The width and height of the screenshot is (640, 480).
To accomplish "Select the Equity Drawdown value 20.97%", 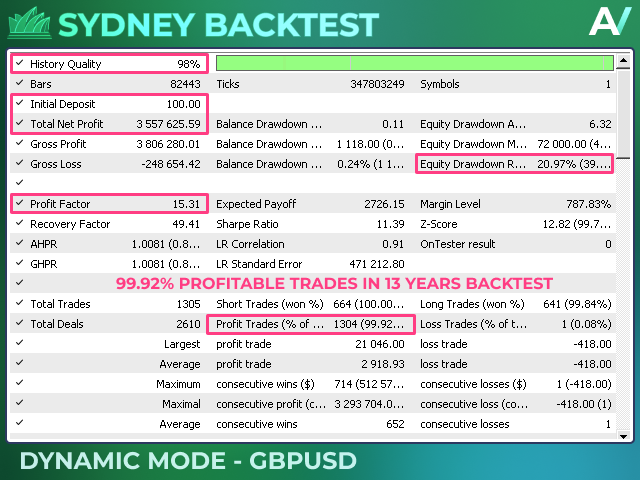I will click(574, 164).
